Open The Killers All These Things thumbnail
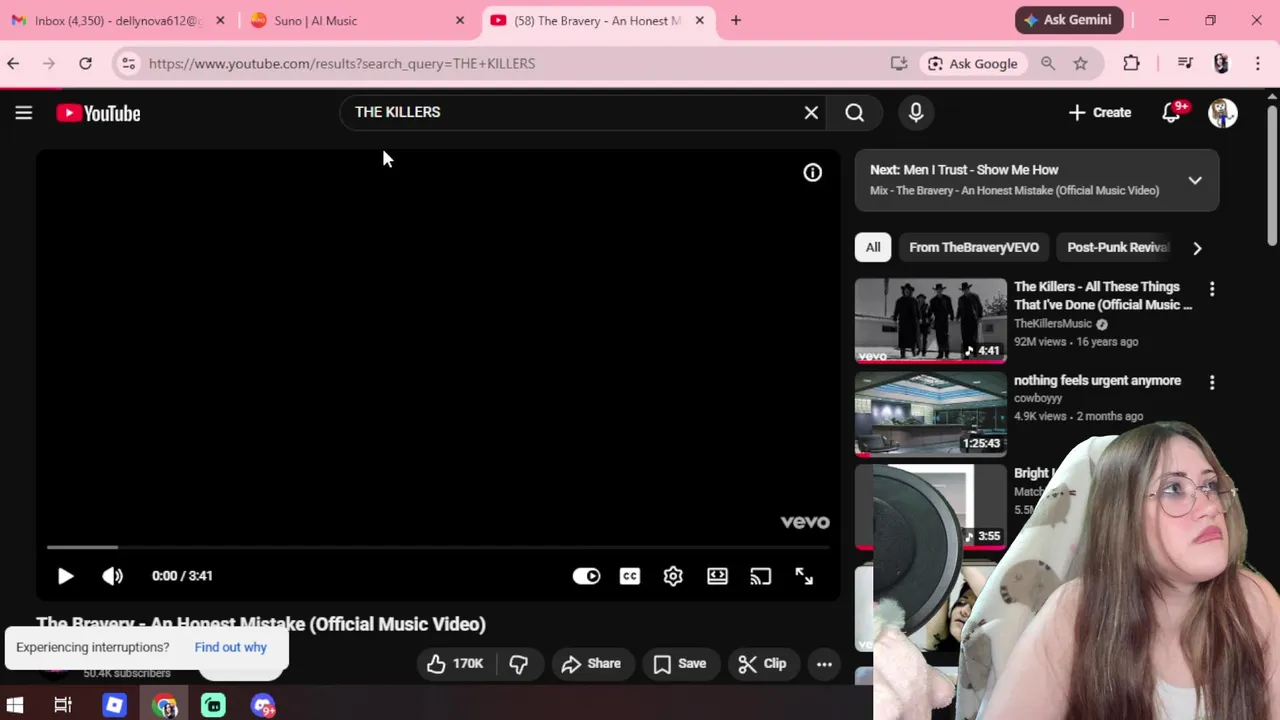This screenshot has width=1280, height=720. [x=930, y=320]
